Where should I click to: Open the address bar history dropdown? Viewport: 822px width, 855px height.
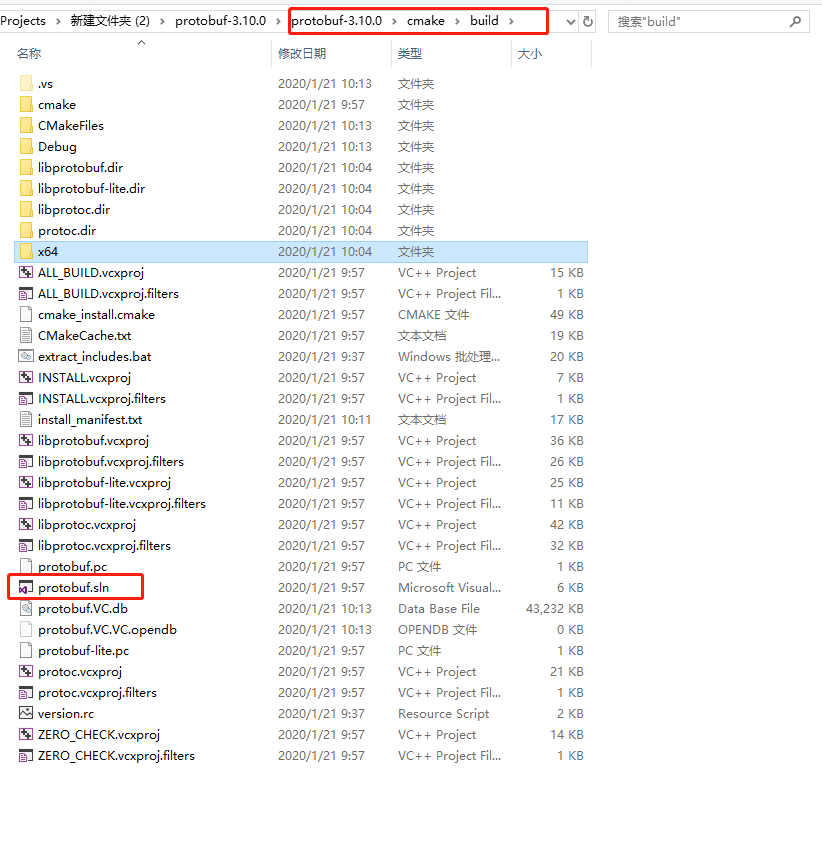coord(571,22)
